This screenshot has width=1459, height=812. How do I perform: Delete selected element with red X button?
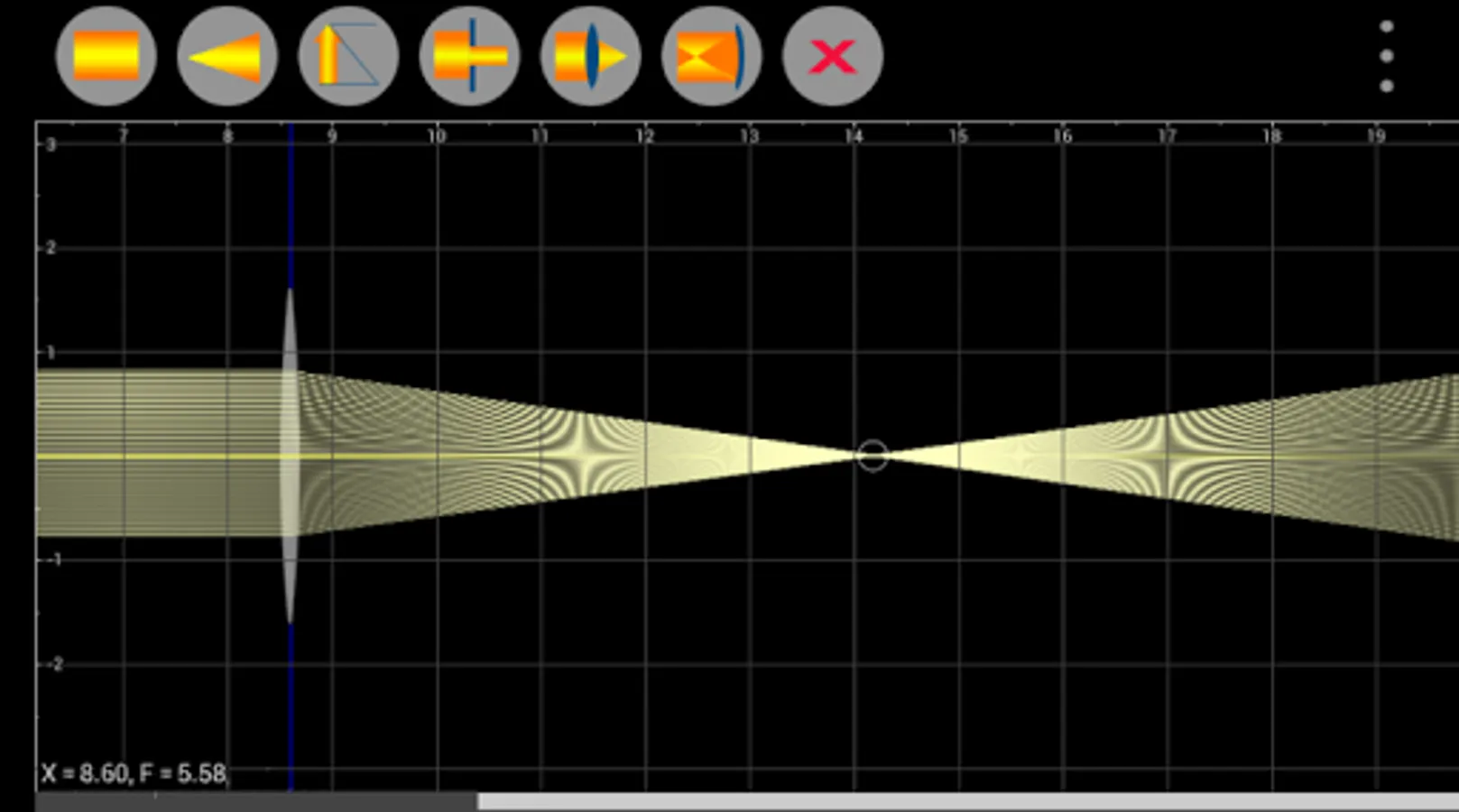point(832,56)
